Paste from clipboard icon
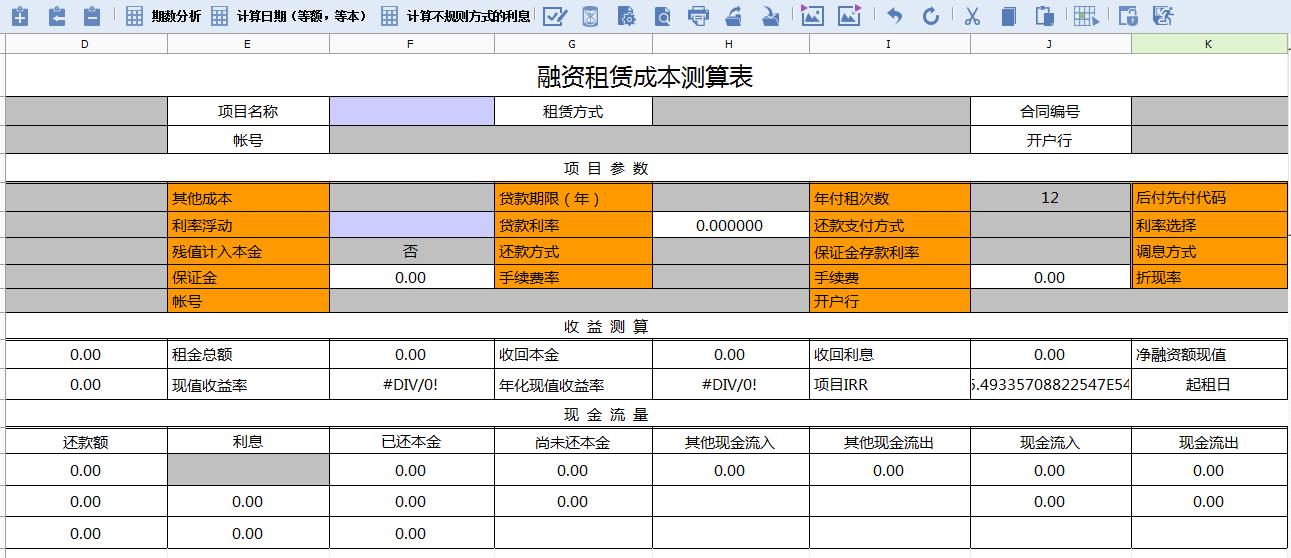The width and height of the screenshot is (1291, 558). click(1044, 16)
